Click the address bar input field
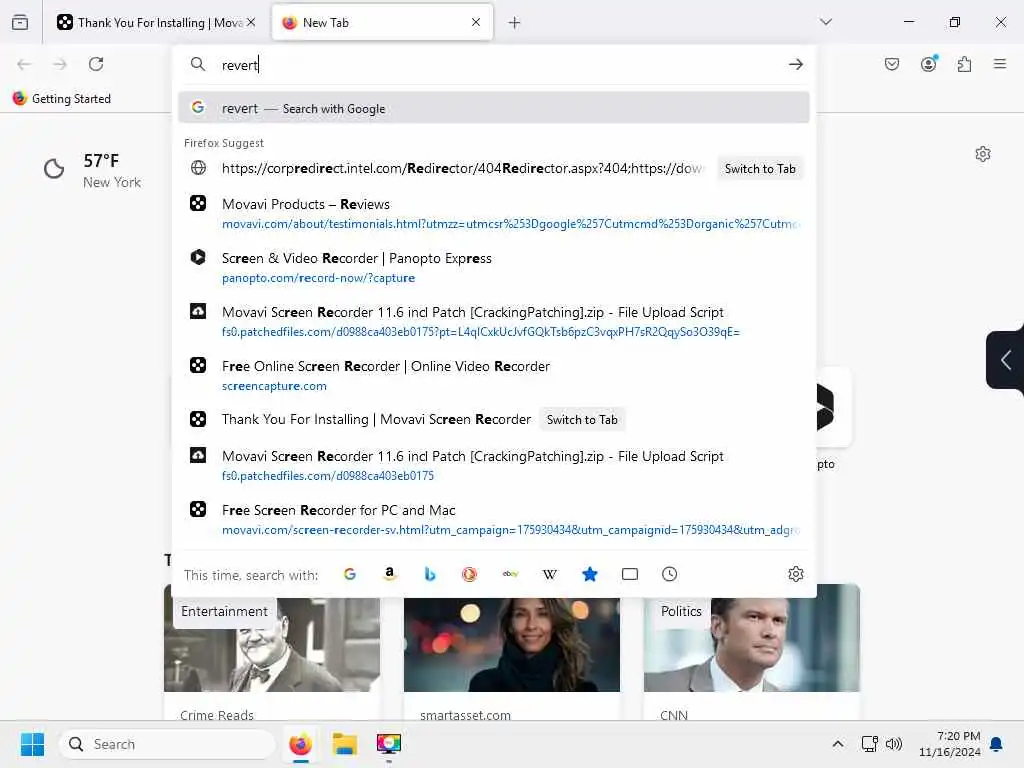 [x=494, y=65]
